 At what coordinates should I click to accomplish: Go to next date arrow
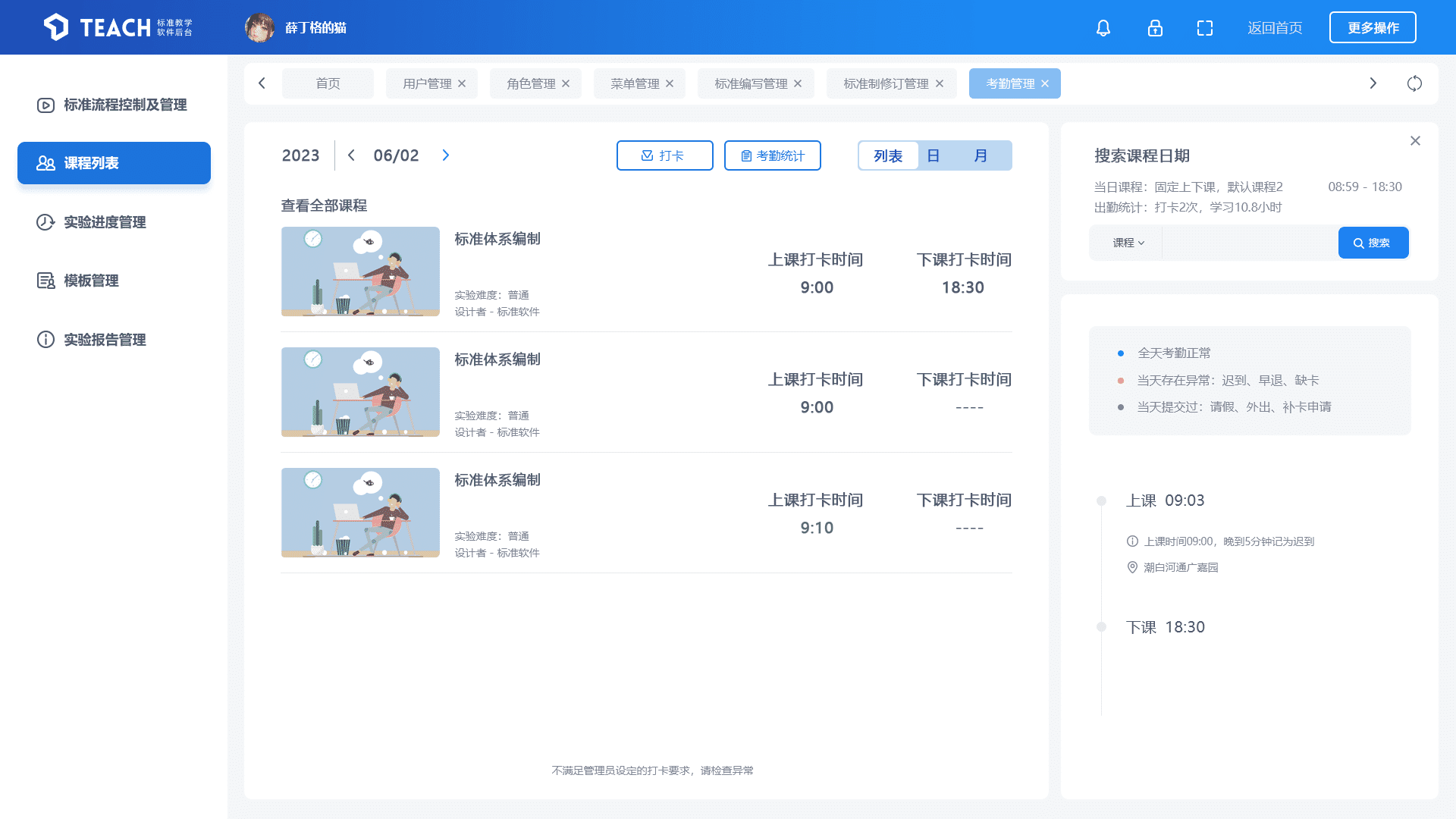coord(446,155)
